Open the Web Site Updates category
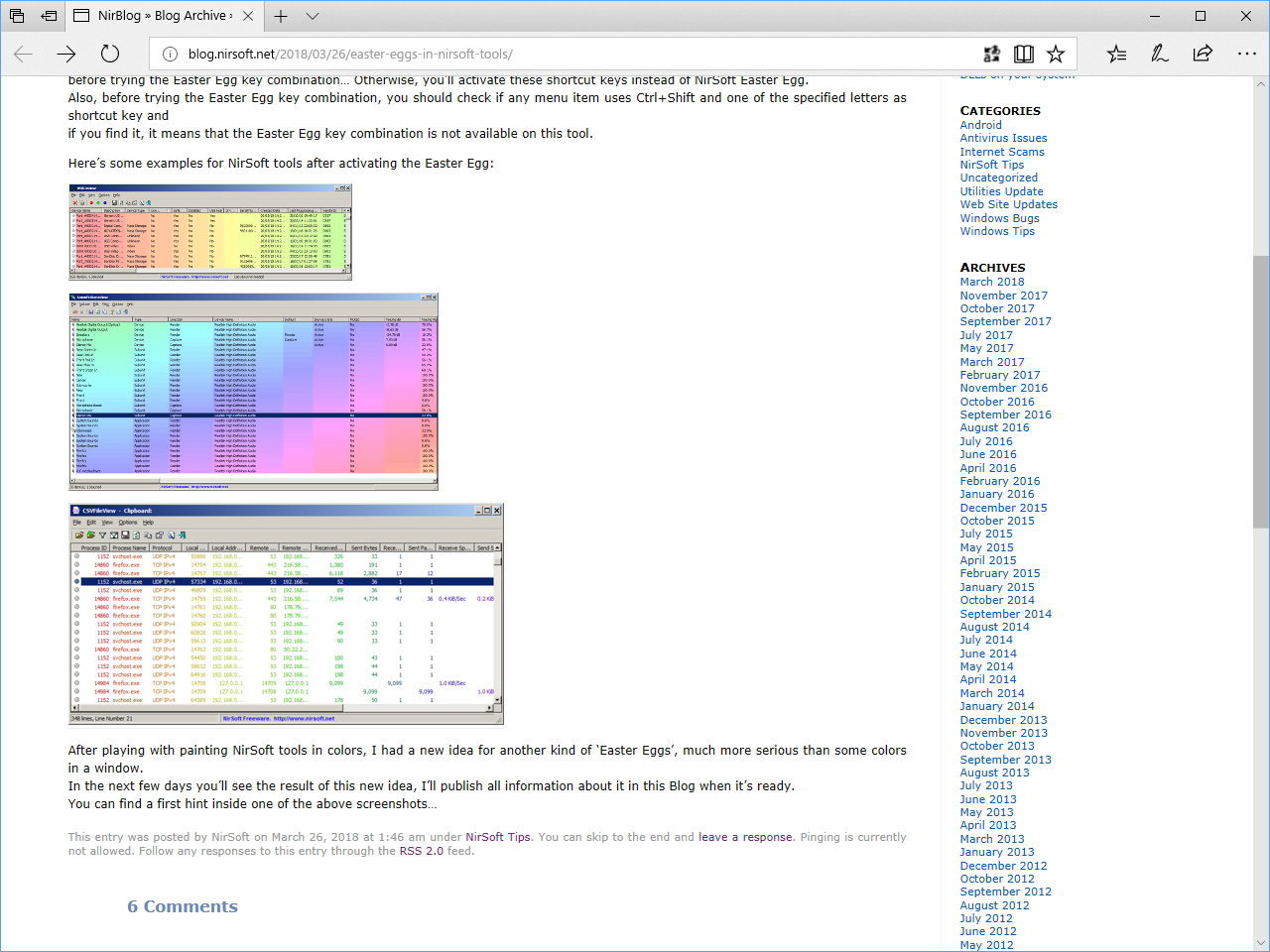This screenshot has width=1270, height=952. tap(1009, 204)
